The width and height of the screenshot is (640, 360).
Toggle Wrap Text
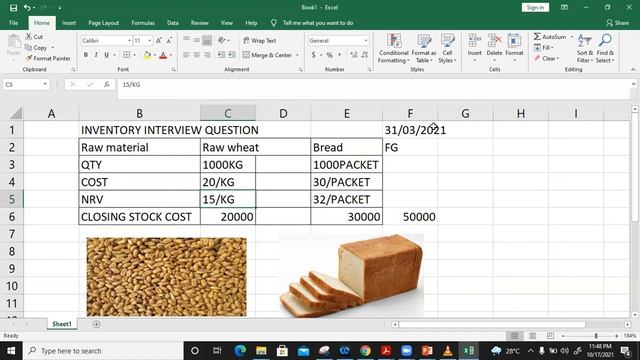point(260,40)
